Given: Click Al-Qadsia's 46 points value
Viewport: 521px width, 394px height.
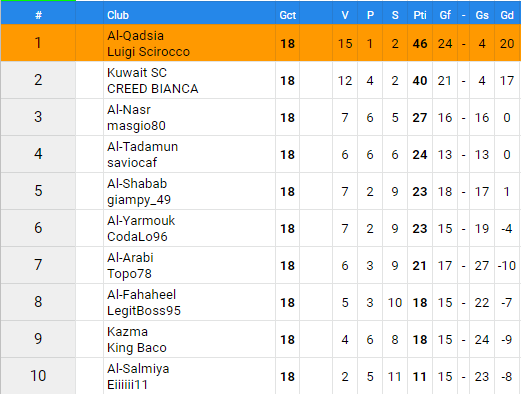Looking at the screenshot, I should [x=420, y=43].
